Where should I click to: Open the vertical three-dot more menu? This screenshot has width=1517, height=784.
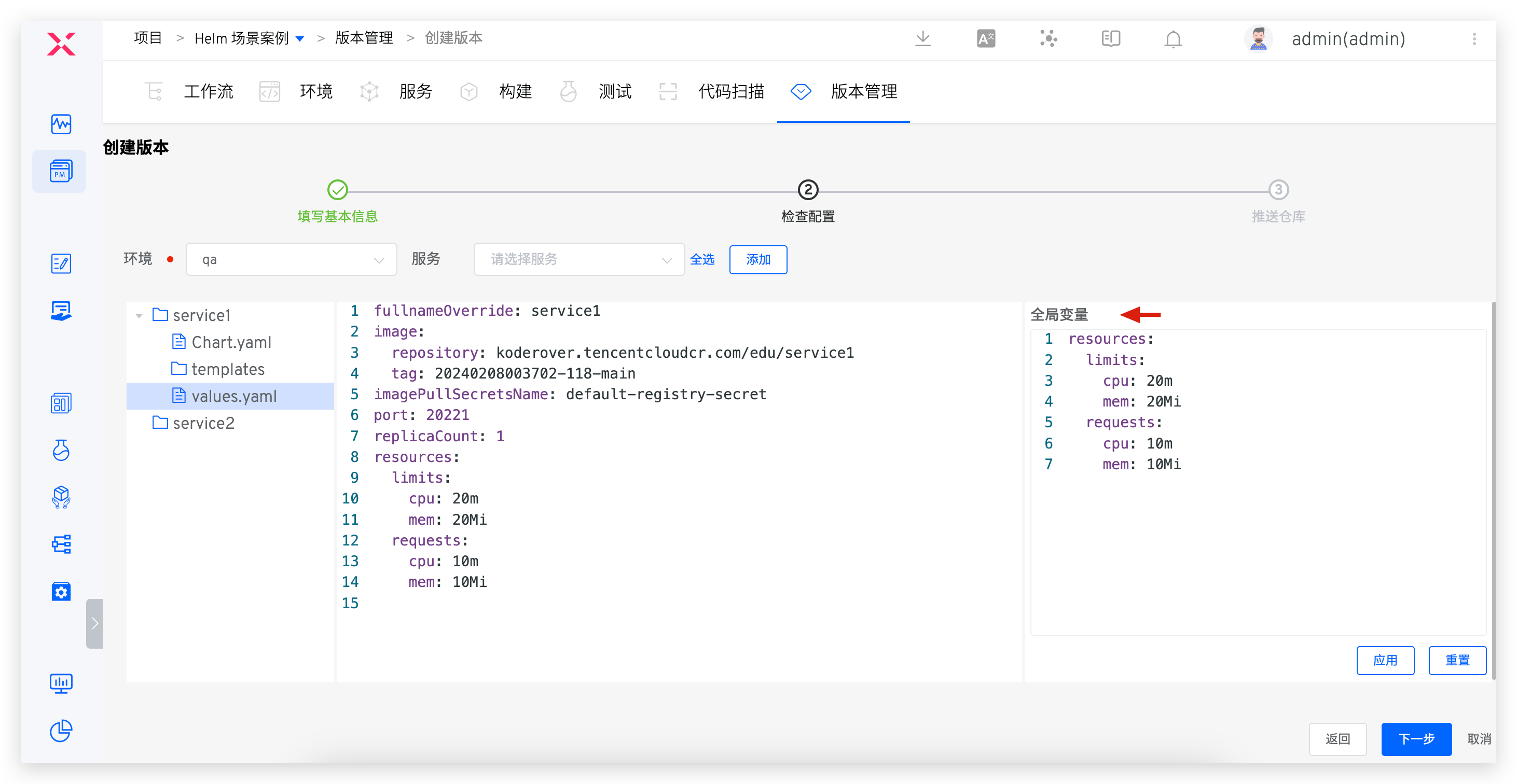point(1474,39)
